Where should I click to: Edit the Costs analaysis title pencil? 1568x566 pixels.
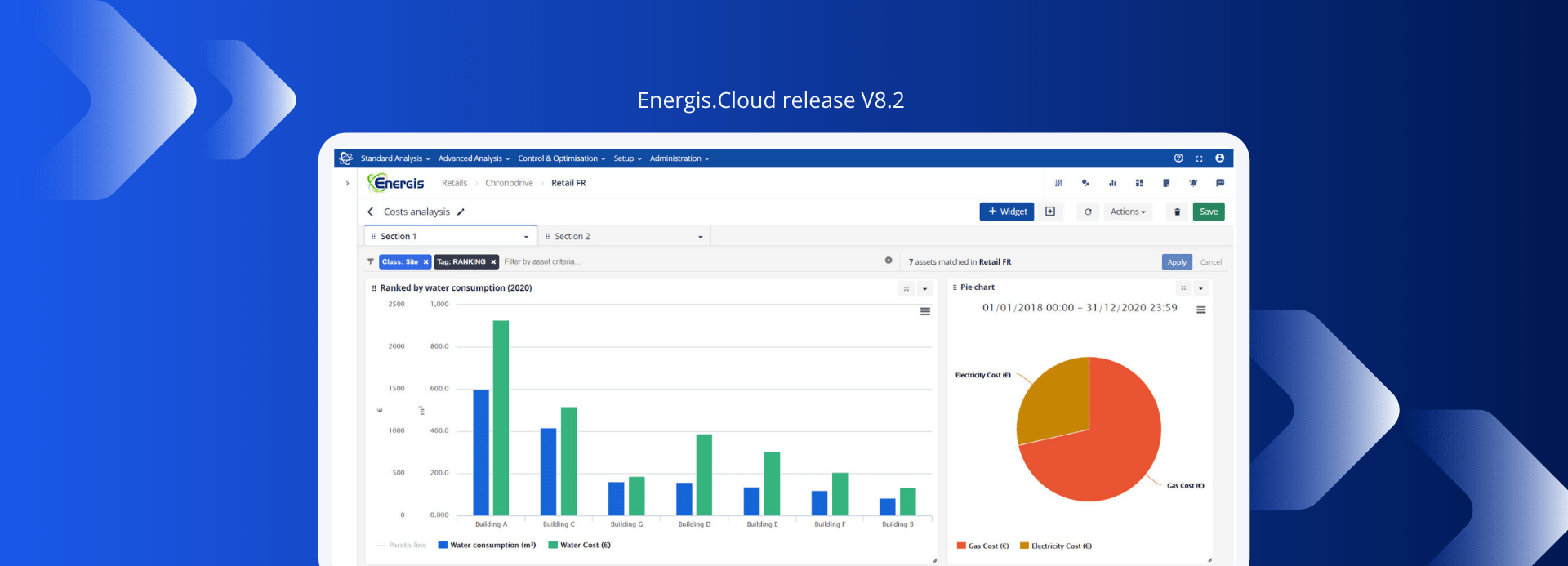[461, 212]
